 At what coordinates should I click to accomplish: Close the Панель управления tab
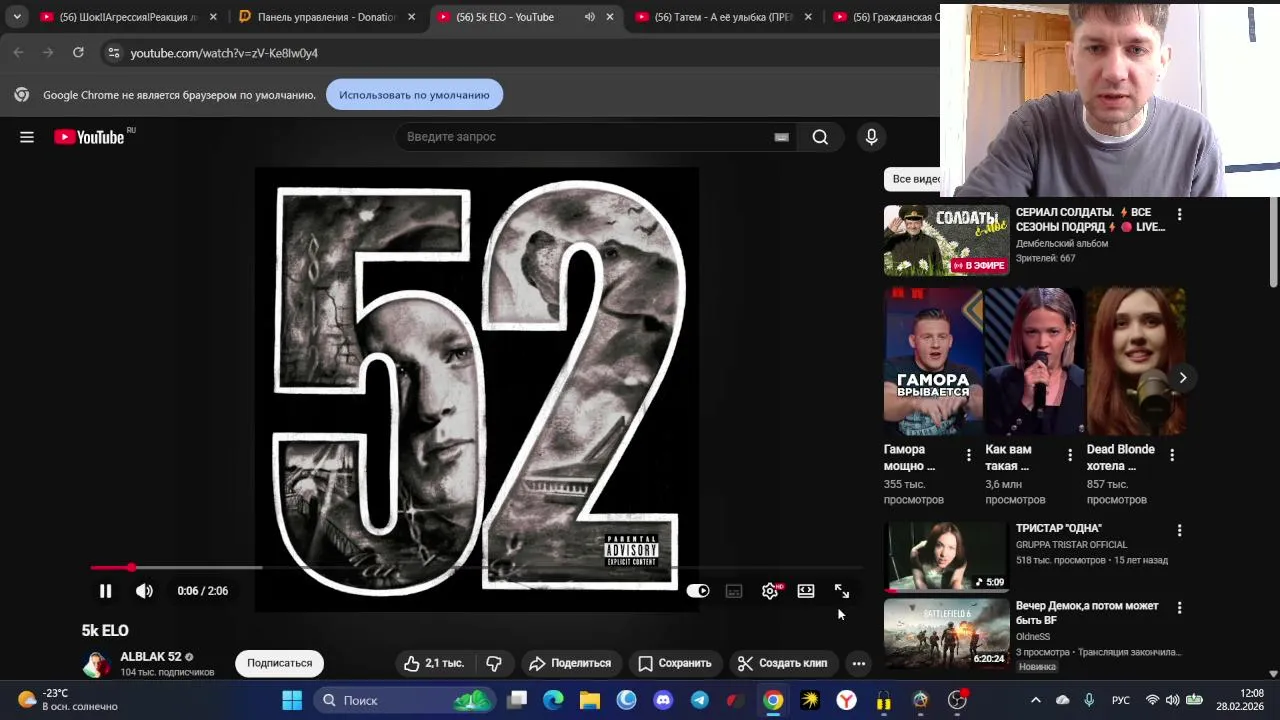pos(411,17)
